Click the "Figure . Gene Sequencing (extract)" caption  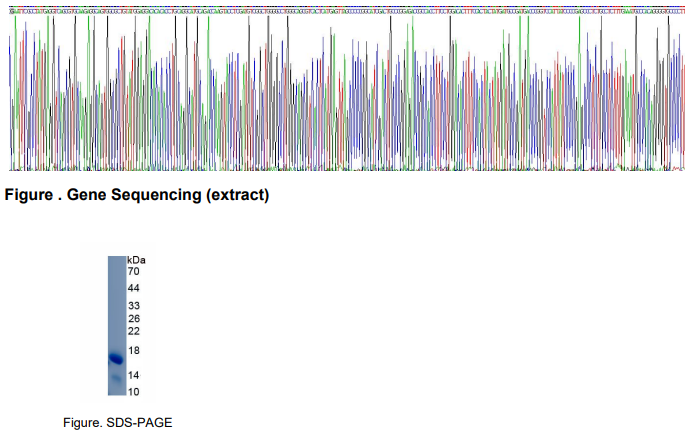tap(137, 195)
